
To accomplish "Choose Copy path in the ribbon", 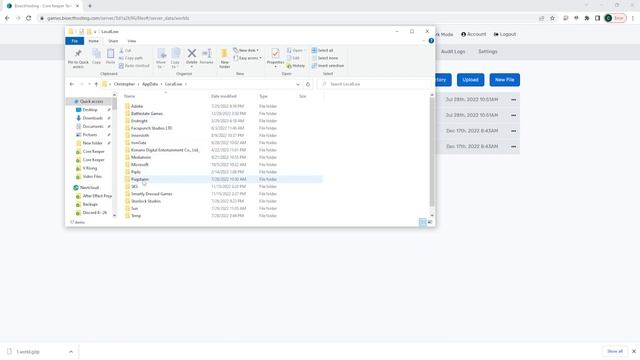I will pos(131,58).
